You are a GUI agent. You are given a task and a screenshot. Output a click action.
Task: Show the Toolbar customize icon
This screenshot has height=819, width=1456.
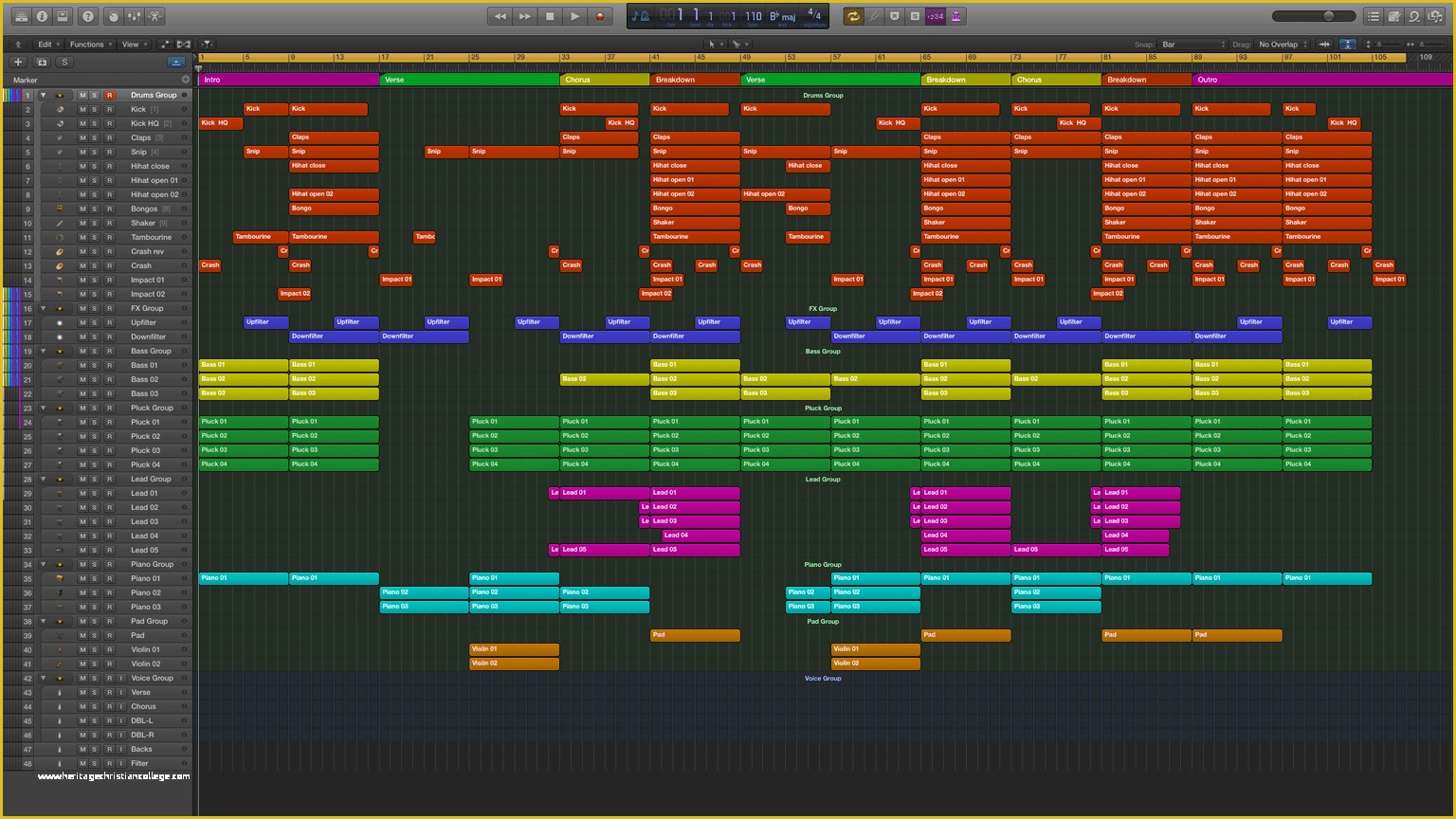(63, 16)
